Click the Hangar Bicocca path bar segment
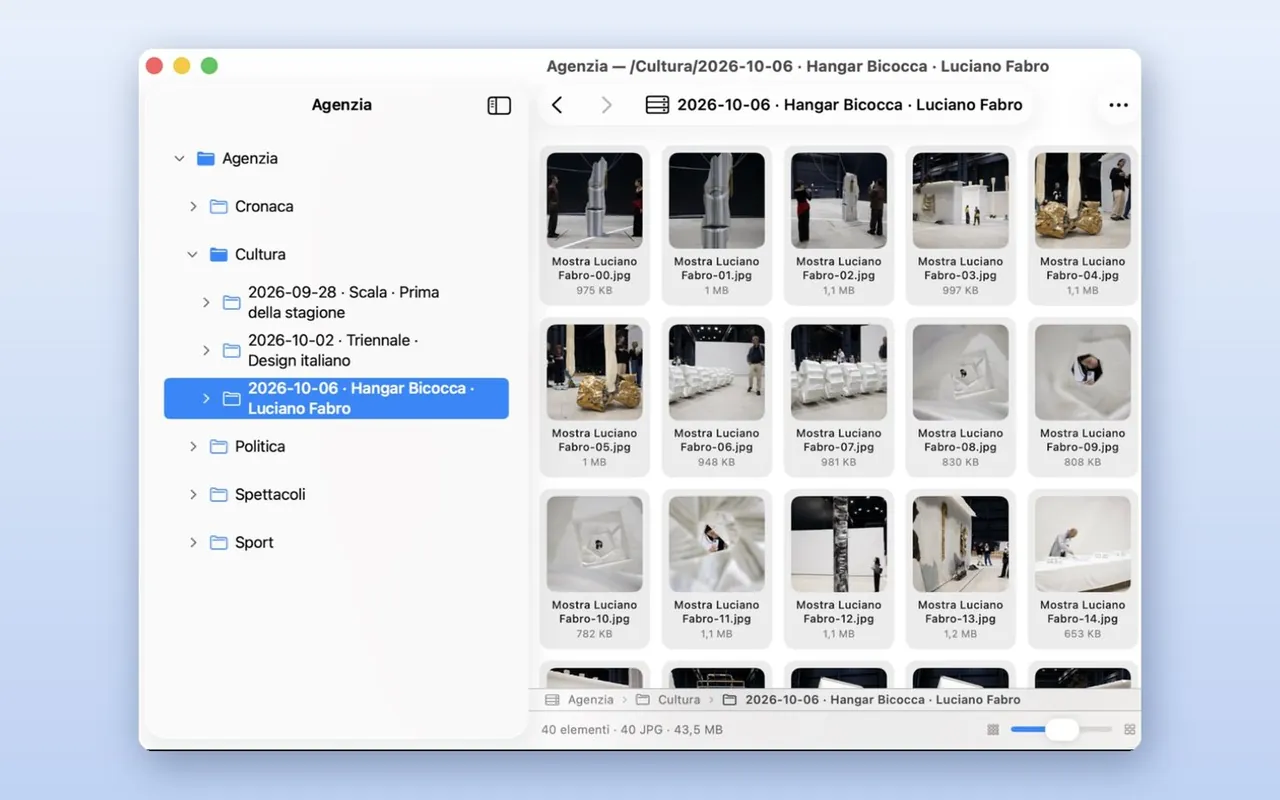 tap(871, 700)
